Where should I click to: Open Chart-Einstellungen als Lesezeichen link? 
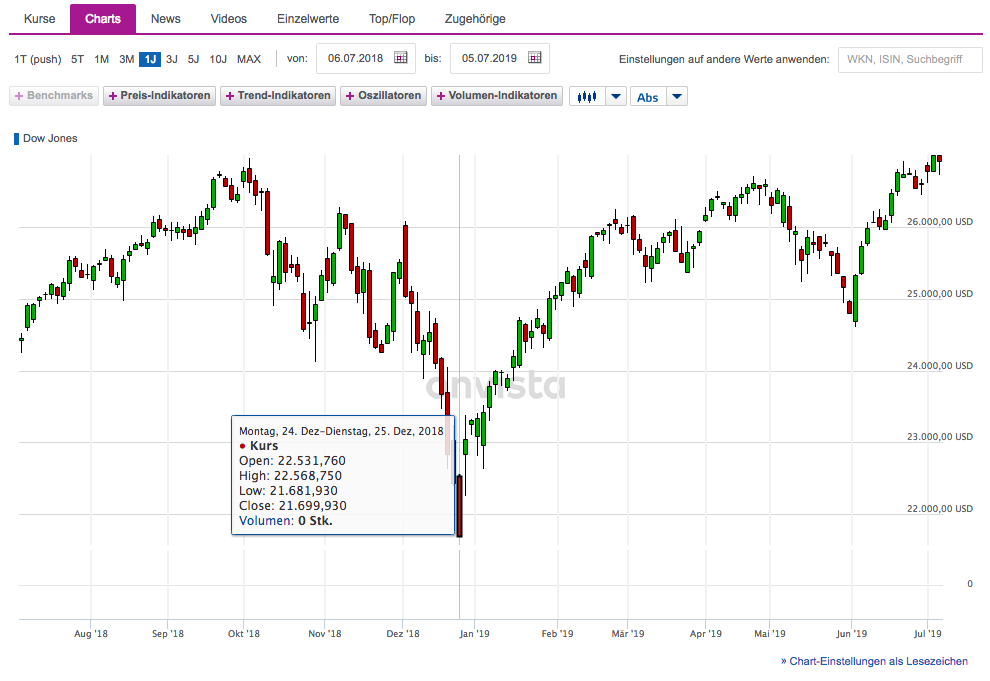(874, 661)
